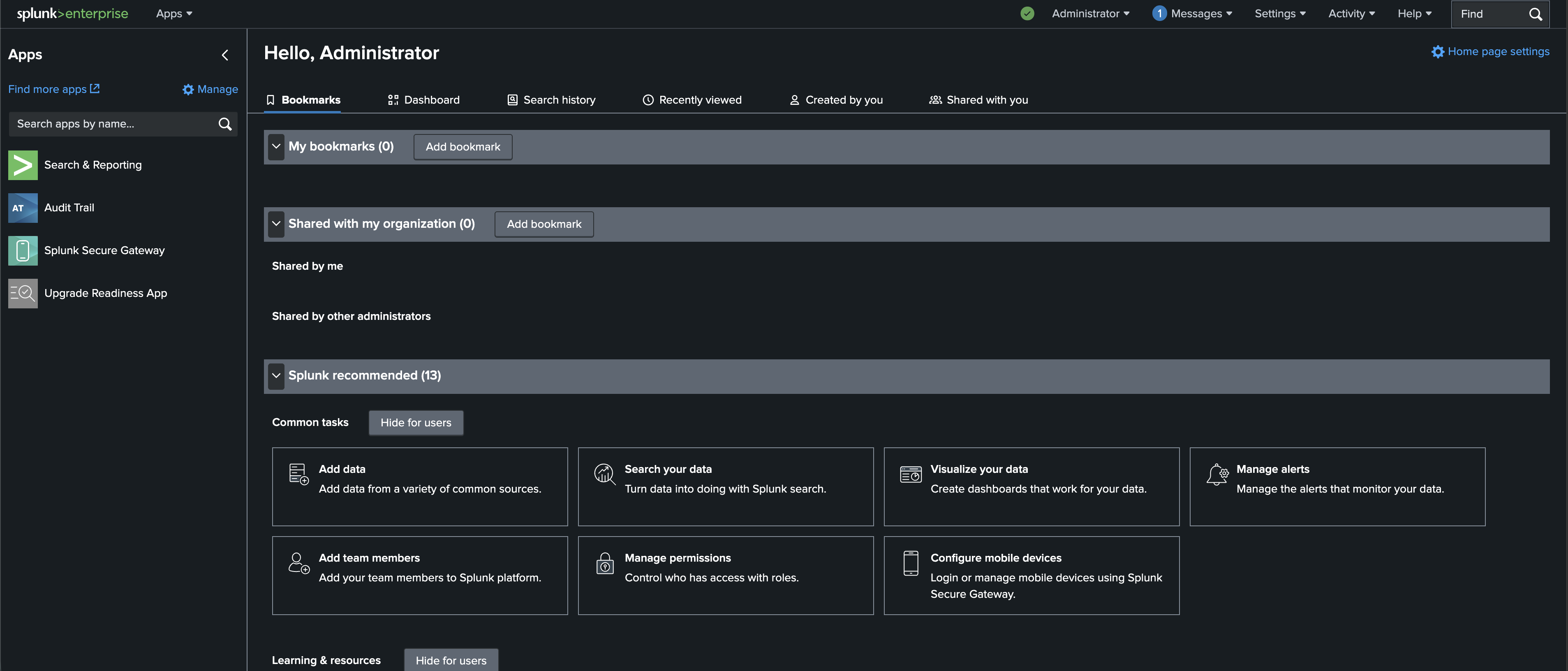This screenshot has width=1568, height=671.
Task: Click the Shared with you people icon
Action: coord(935,100)
